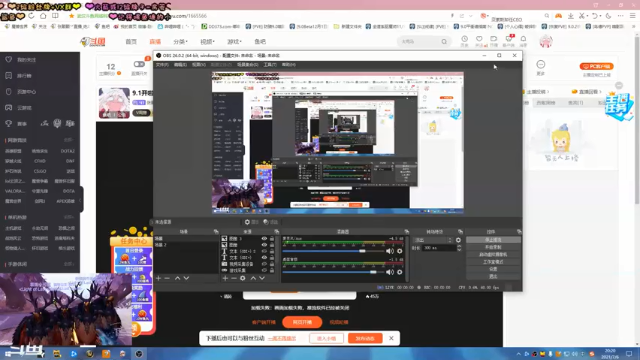
Task: Open the OBS icon in the Windows taskbar
Action: 139,353
